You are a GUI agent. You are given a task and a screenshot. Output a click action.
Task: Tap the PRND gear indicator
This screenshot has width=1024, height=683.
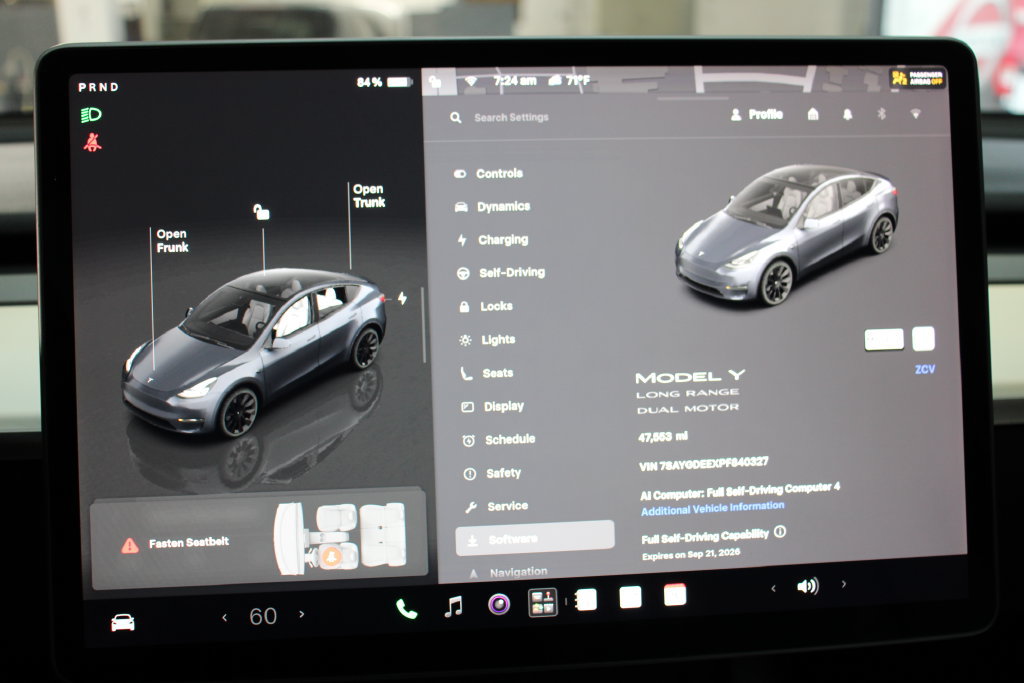98,87
